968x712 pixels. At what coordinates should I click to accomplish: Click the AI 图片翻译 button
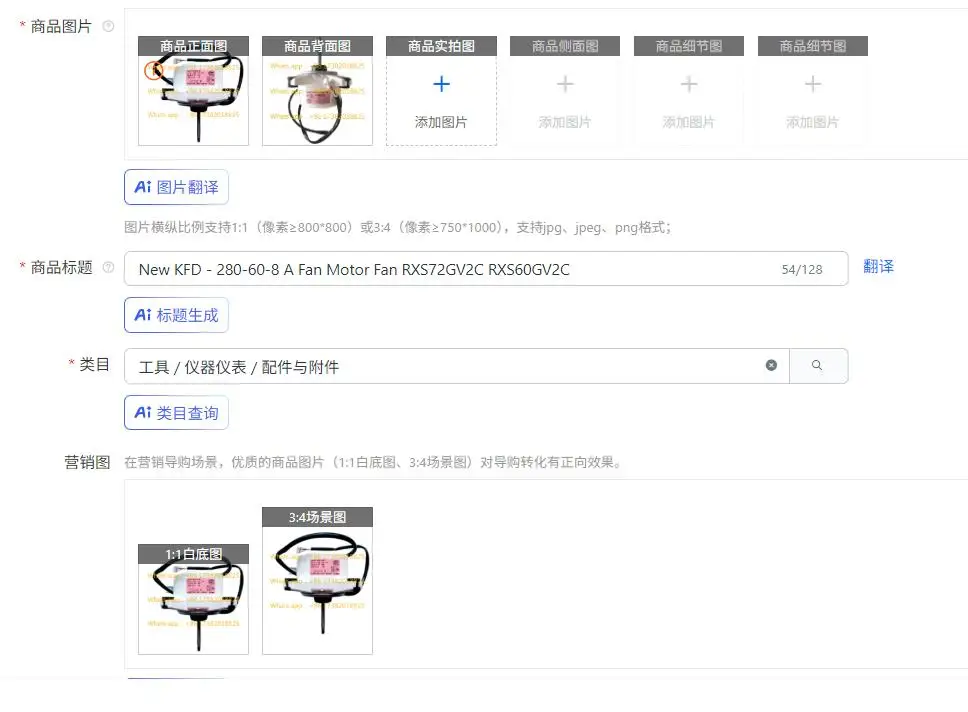pyautogui.click(x=177, y=187)
